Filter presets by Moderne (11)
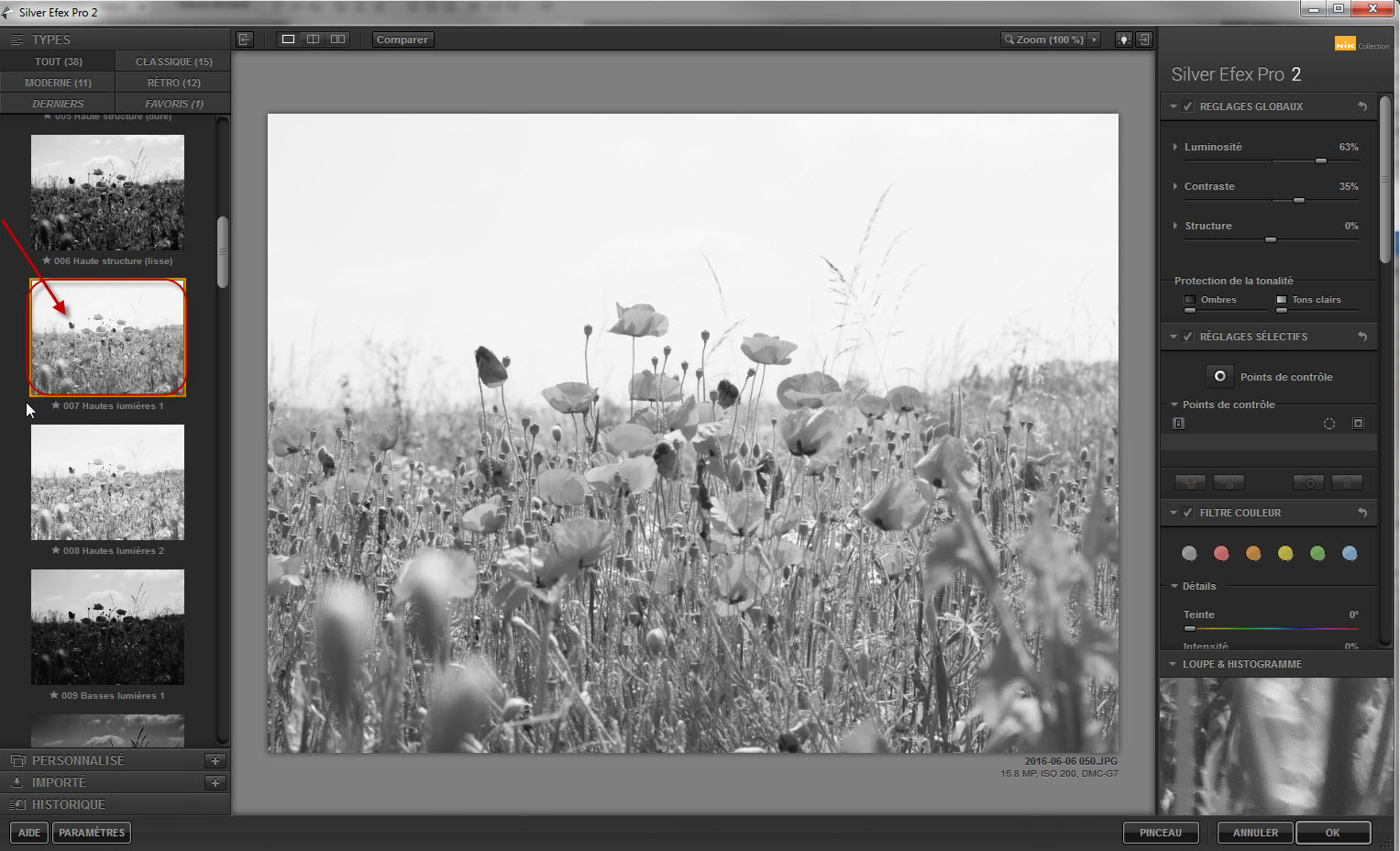Image resolution: width=1400 pixels, height=851 pixels. click(x=58, y=83)
